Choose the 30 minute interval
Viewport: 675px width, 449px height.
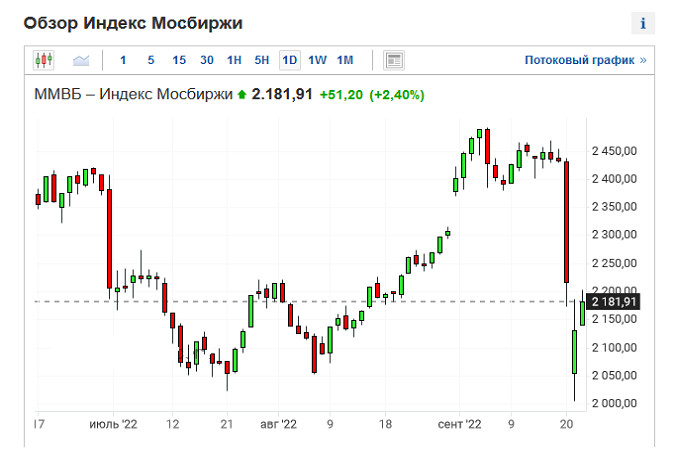[207, 60]
